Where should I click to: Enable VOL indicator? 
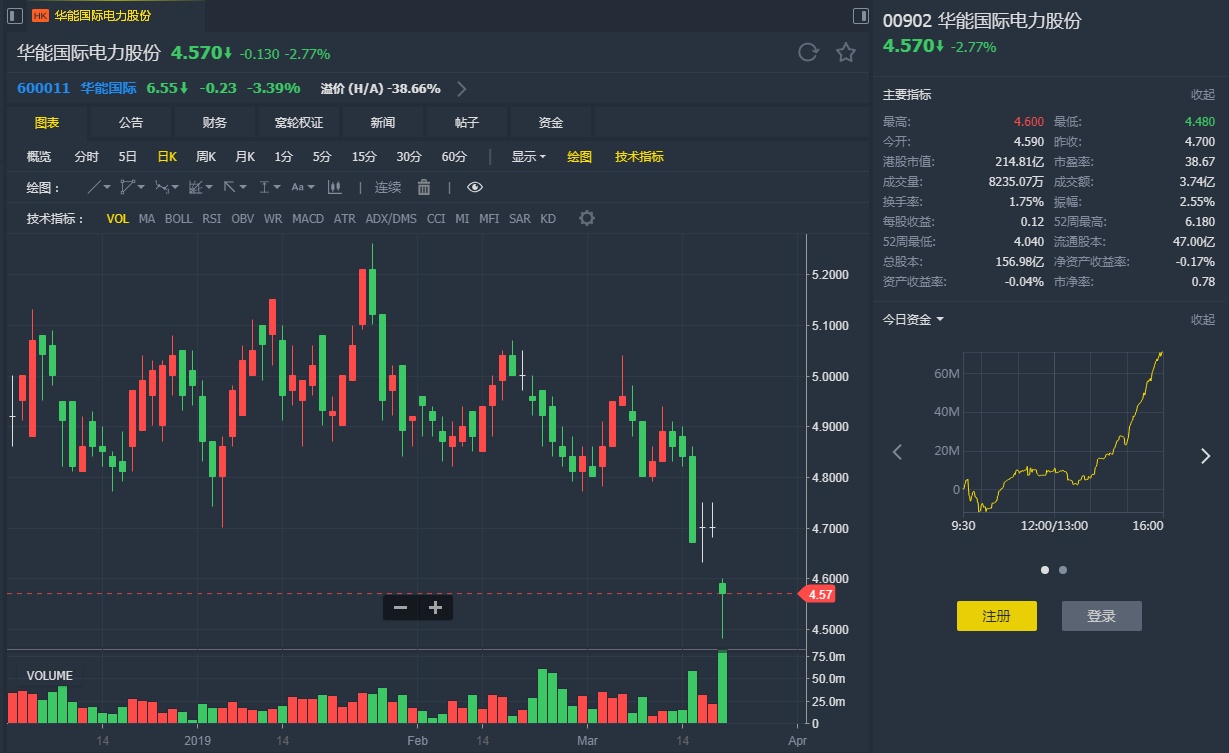point(118,218)
